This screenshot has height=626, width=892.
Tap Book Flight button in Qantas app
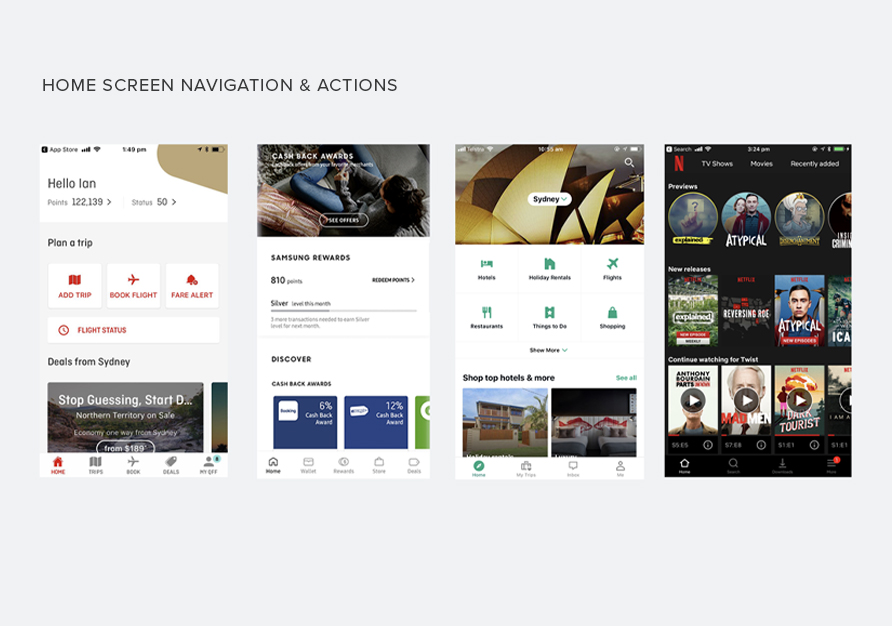(133, 286)
